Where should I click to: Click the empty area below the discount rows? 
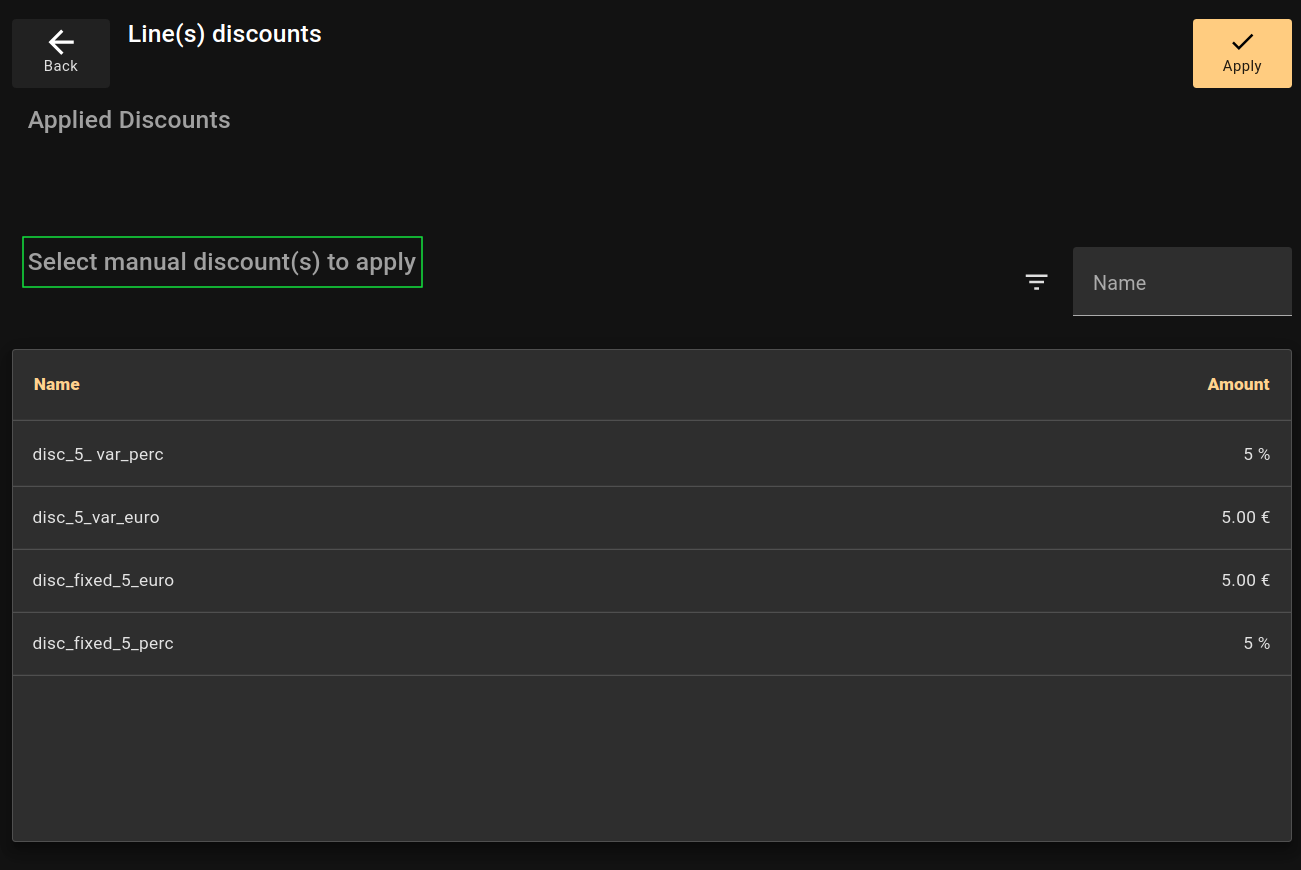pyautogui.click(x=651, y=758)
